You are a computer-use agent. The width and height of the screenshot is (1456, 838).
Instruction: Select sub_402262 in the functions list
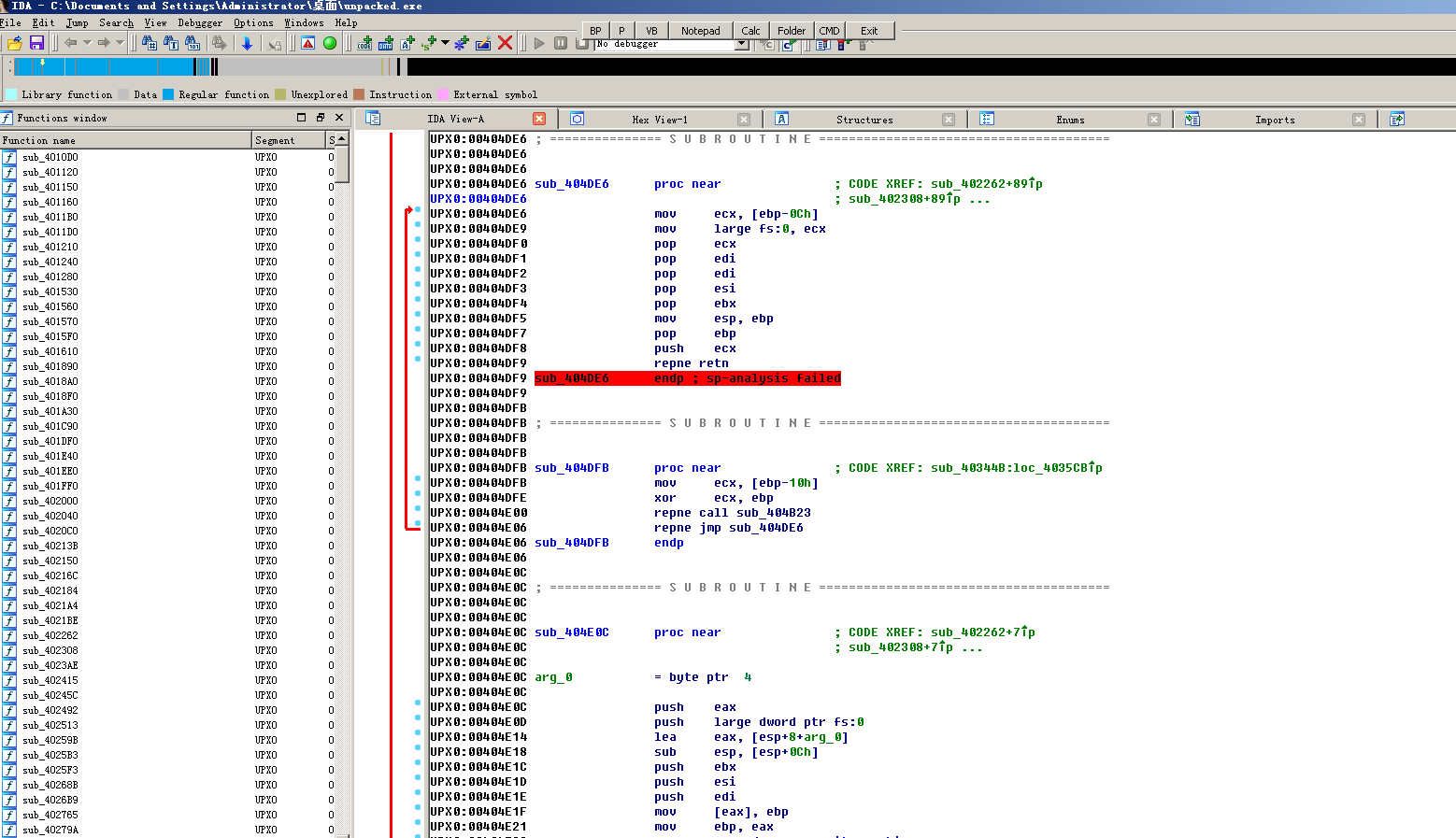pyautogui.click(x=50, y=636)
